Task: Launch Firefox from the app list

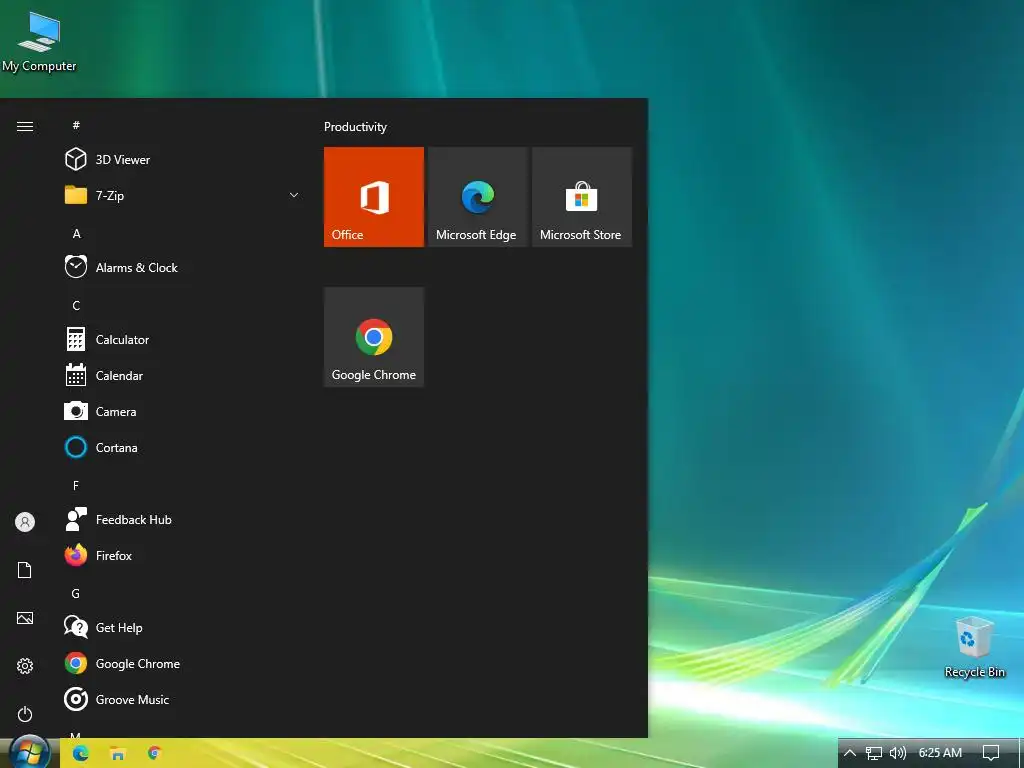Action: [x=180, y=556]
